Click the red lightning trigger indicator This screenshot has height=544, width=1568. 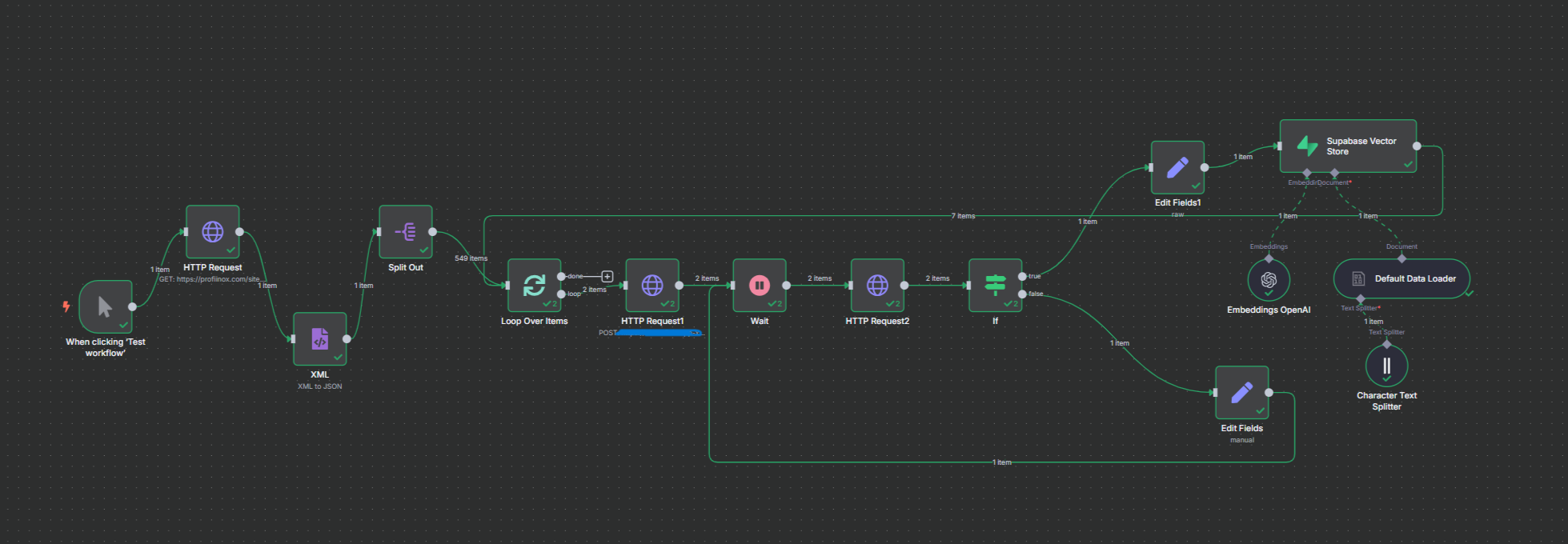coord(66,306)
